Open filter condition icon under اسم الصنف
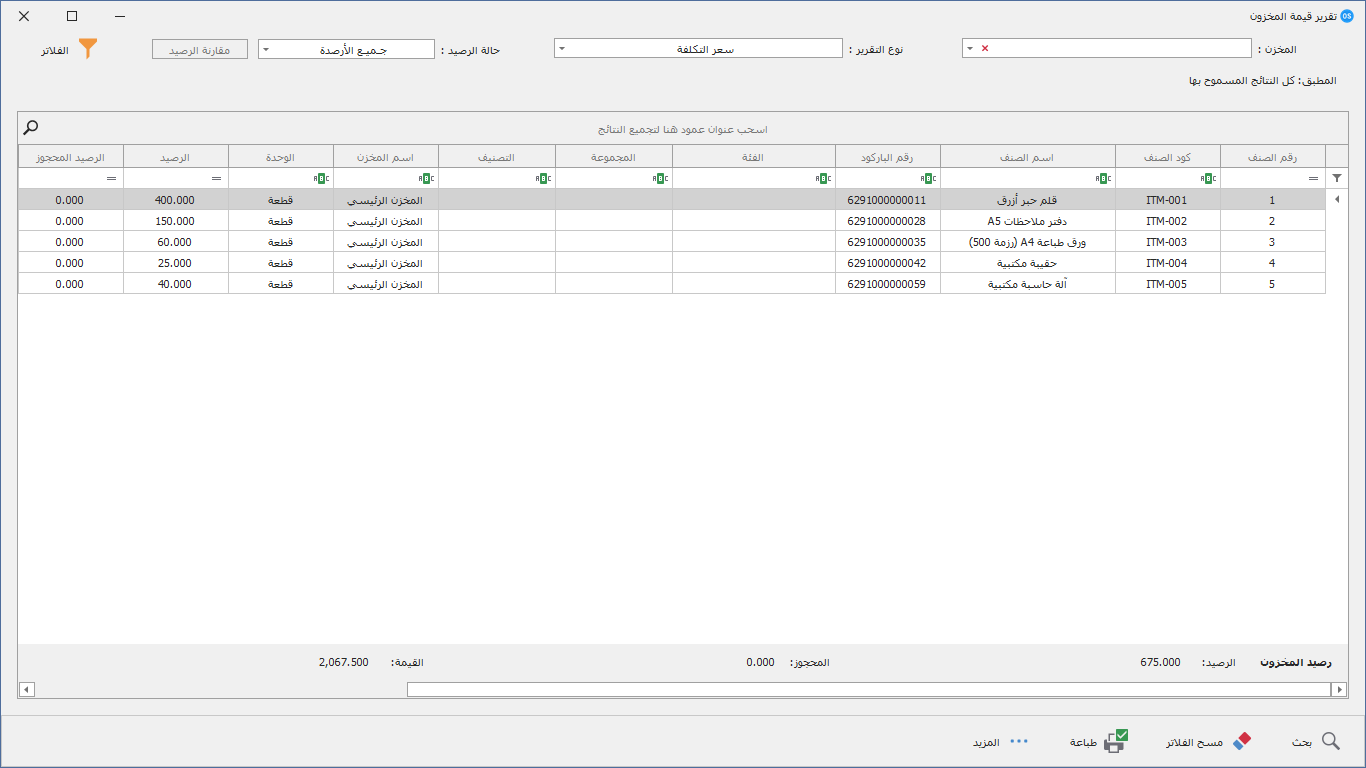Viewport: 1366px width, 768px height. pyautogui.click(x=1103, y=178)
